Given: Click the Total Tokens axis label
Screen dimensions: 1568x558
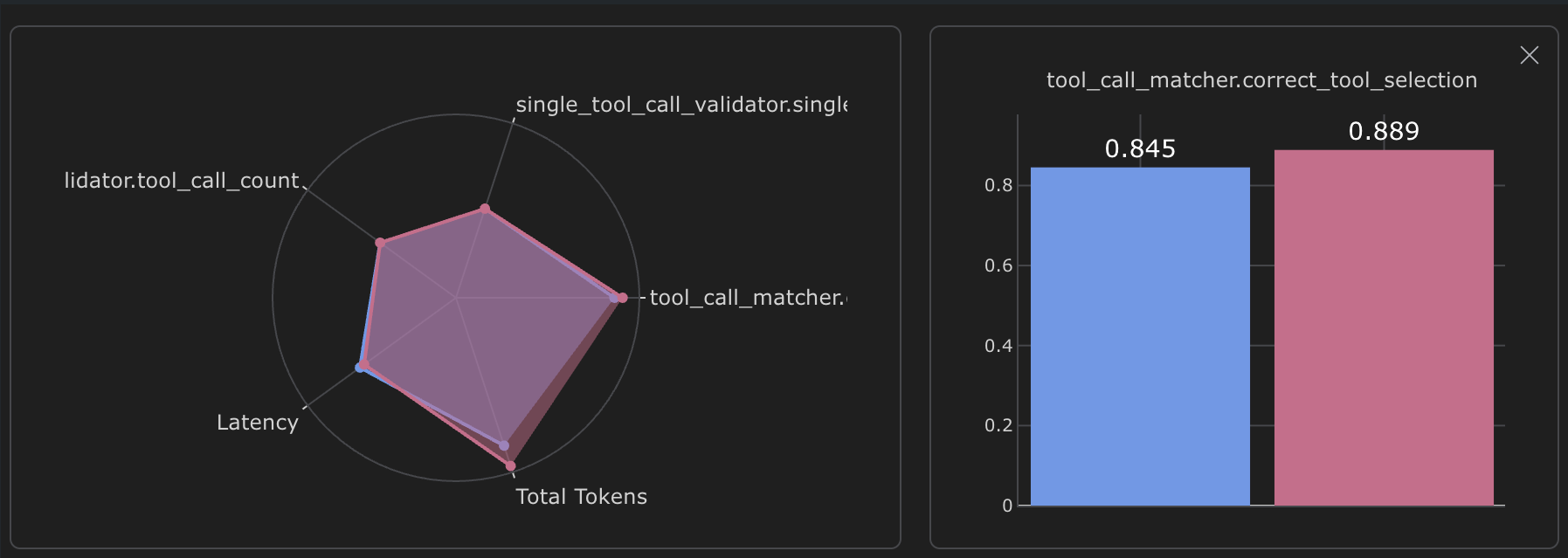Looking at the screenshot, I should pyautogui.click(x=581, y=497).
